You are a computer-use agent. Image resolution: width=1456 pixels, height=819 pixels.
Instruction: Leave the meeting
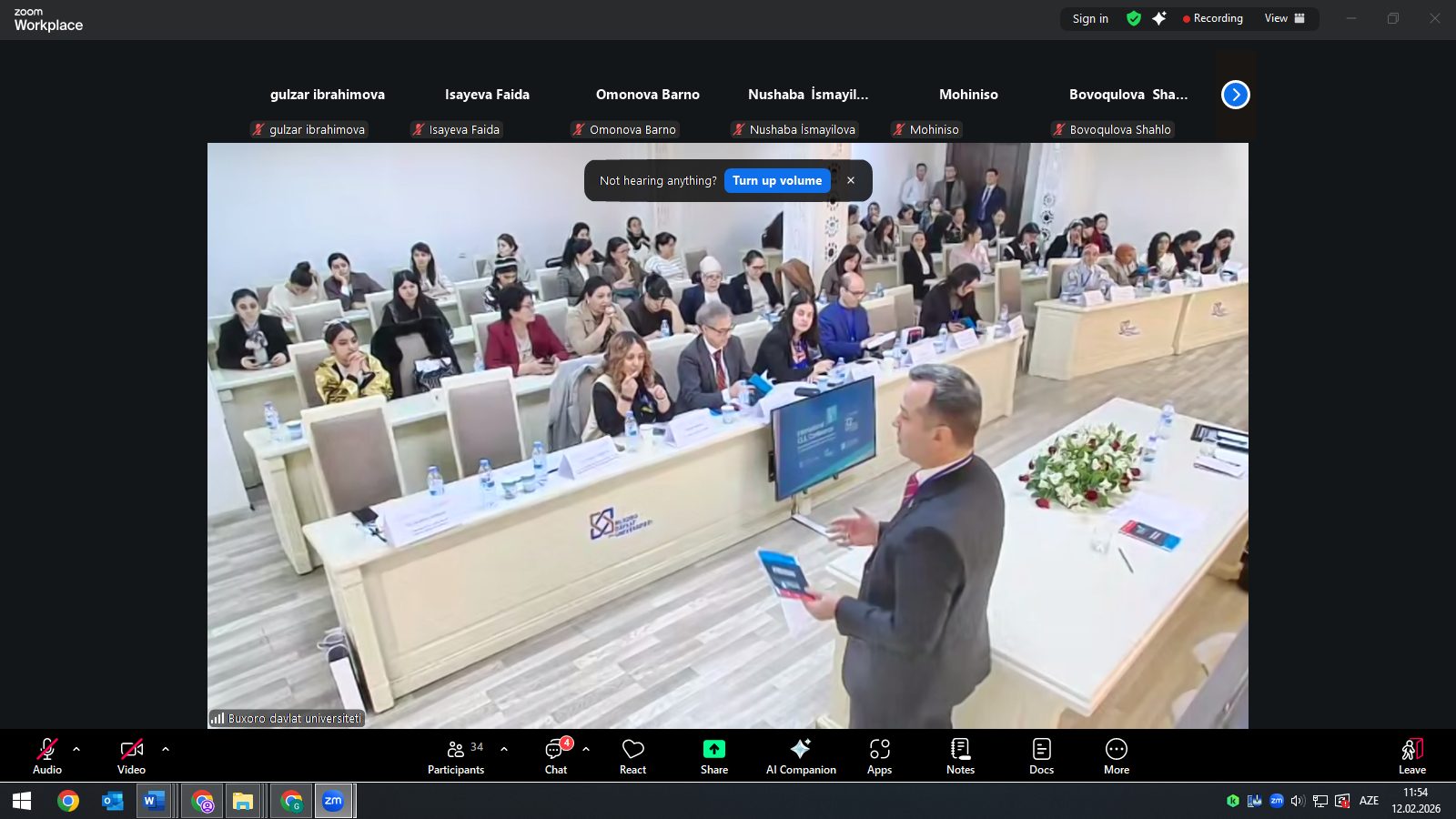click(x=1411, y=756)
